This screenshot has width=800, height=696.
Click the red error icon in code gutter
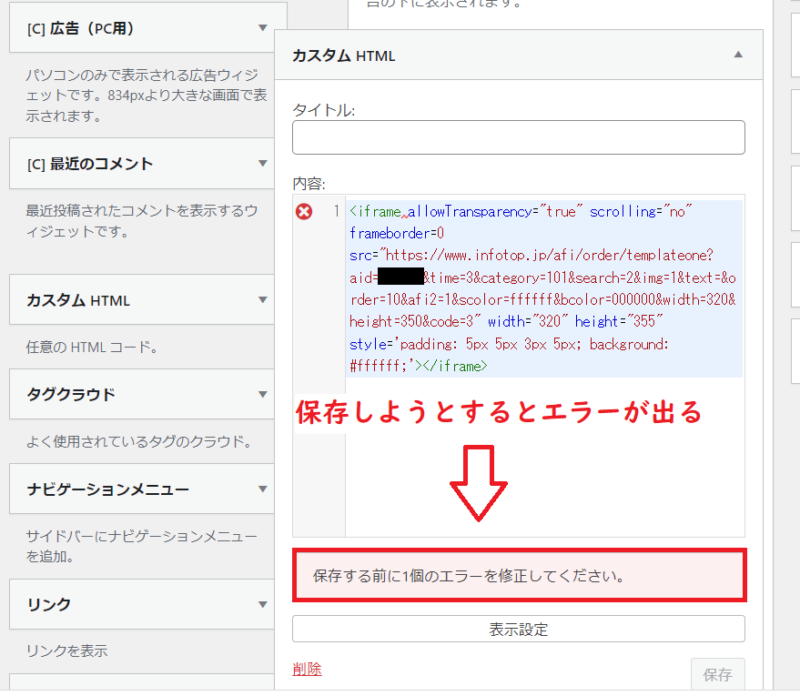[x=305, y=211]
